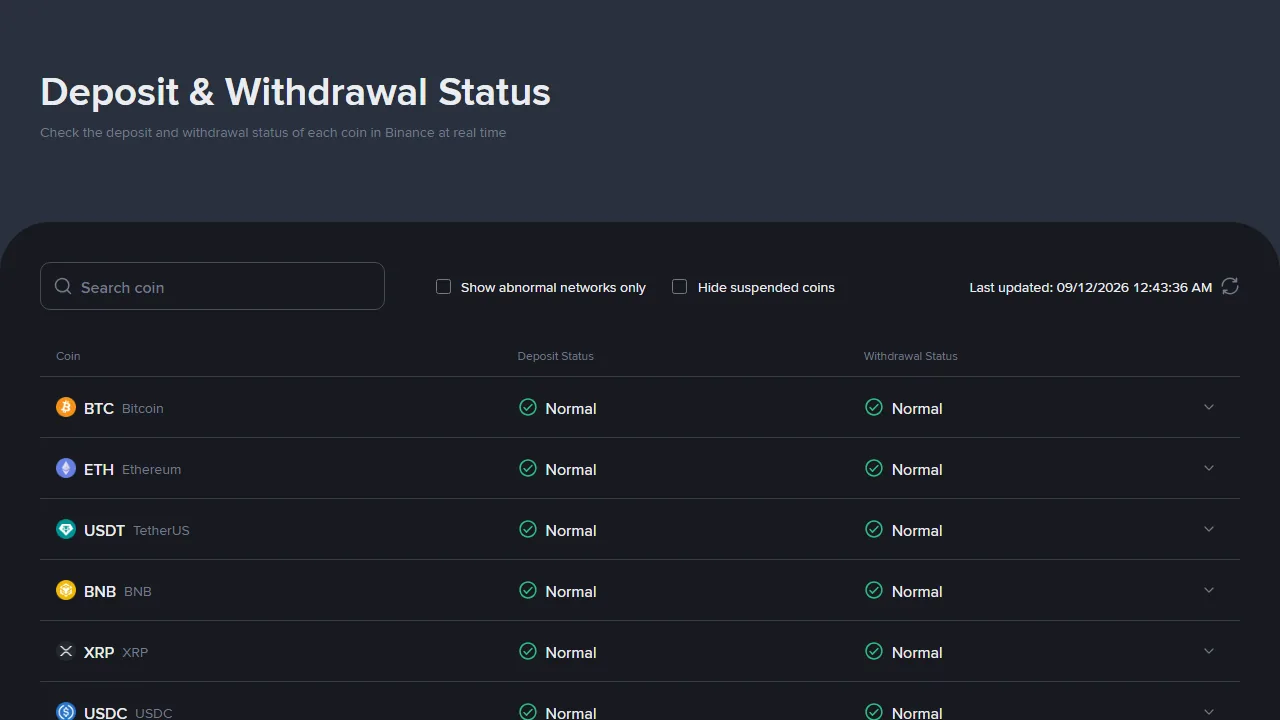Viewport: 1280px width, 720px height.
Task: Click ETH withdrawal Normal text
Action: (917, 469)
